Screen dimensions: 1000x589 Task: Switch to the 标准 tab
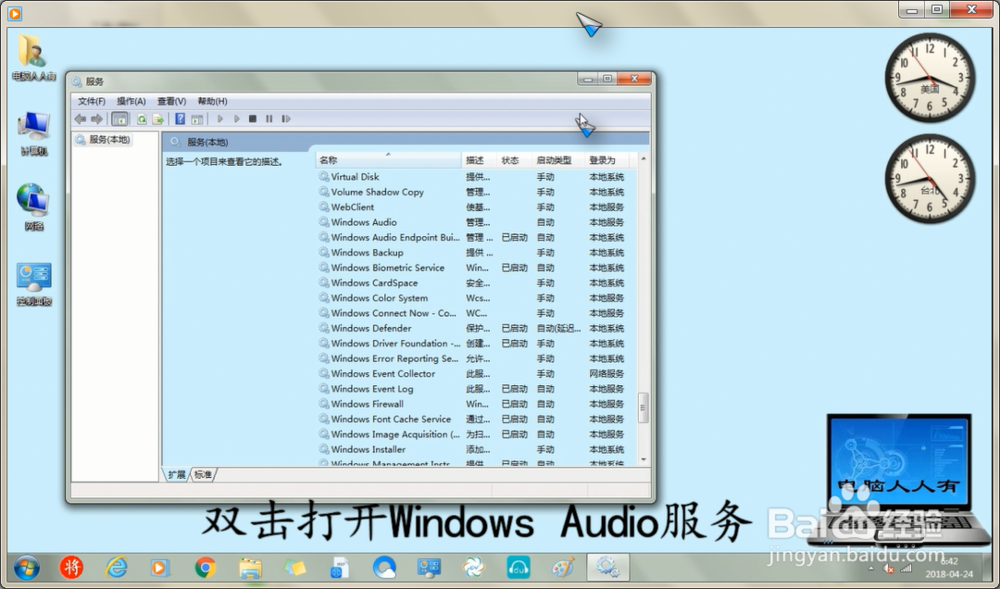click(x=203, y=475)
